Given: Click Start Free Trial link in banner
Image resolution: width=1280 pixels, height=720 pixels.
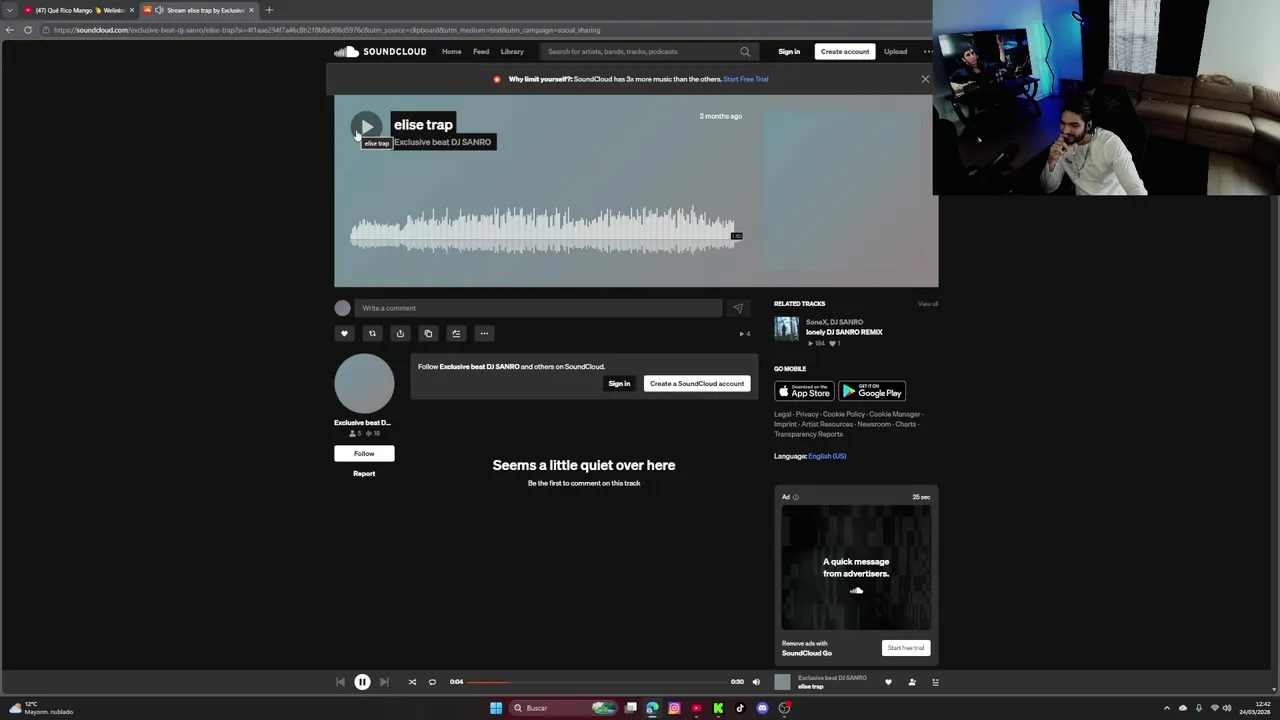Looking at the screenshot, I should tap(746, 79).
